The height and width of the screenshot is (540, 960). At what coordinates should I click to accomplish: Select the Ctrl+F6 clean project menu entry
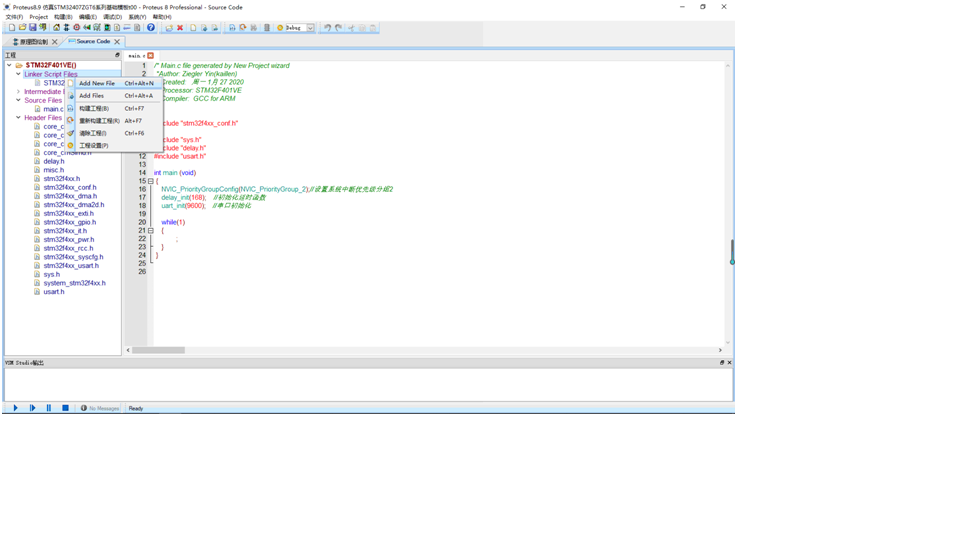click(x=114, y=133)
